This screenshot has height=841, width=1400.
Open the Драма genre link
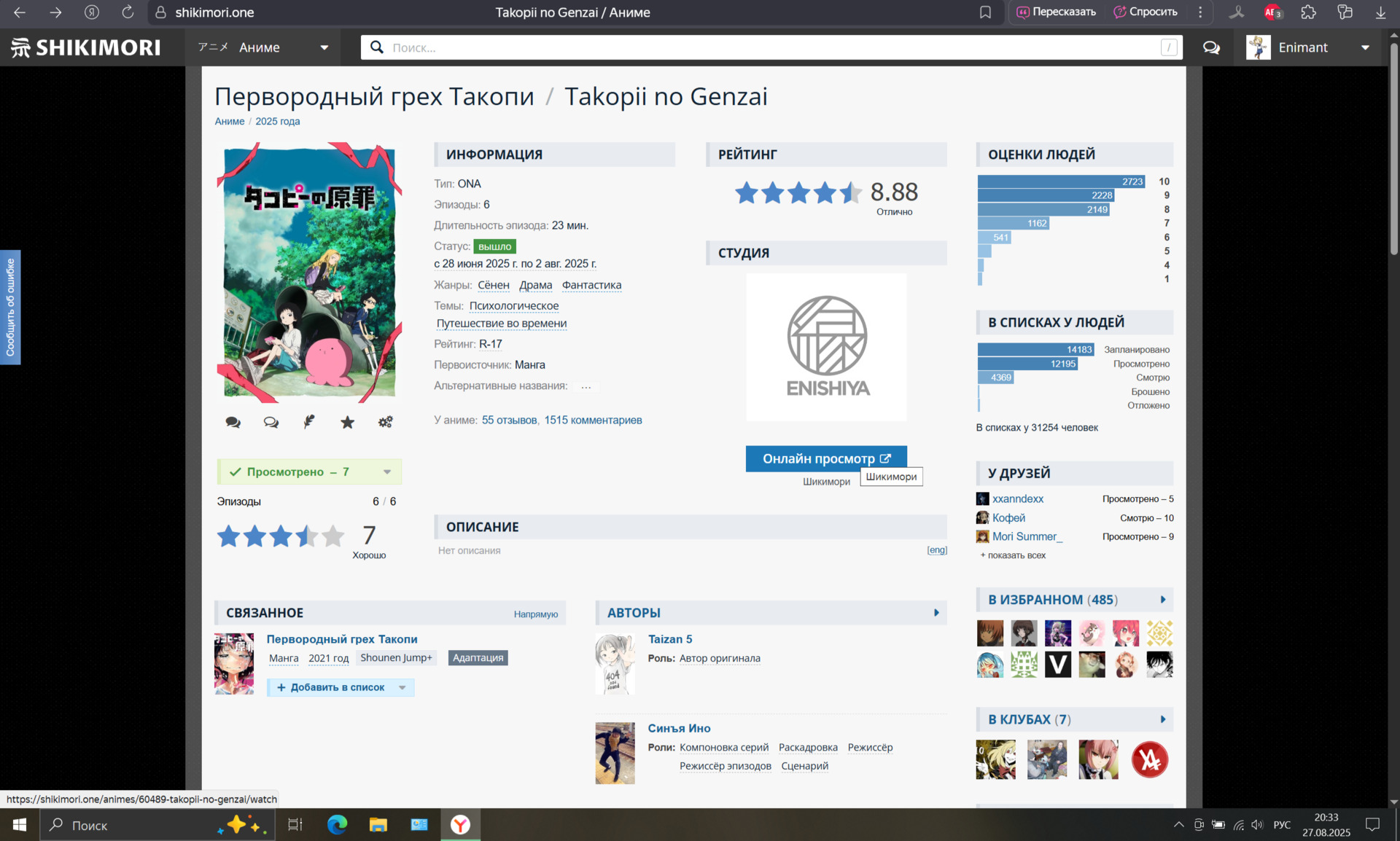(535, 285)
